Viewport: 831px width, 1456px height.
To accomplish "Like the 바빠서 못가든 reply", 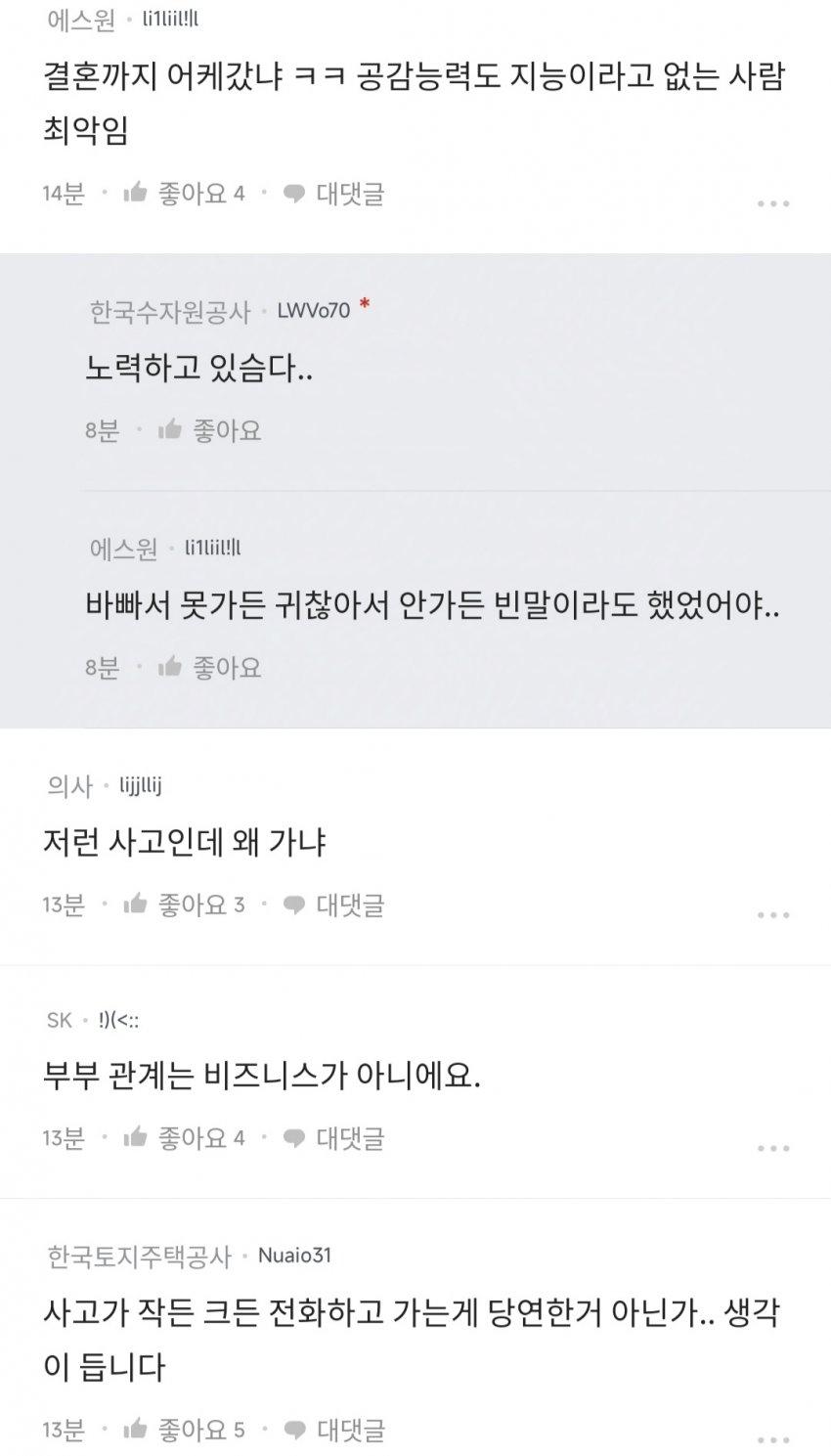I will click(170, 667).
